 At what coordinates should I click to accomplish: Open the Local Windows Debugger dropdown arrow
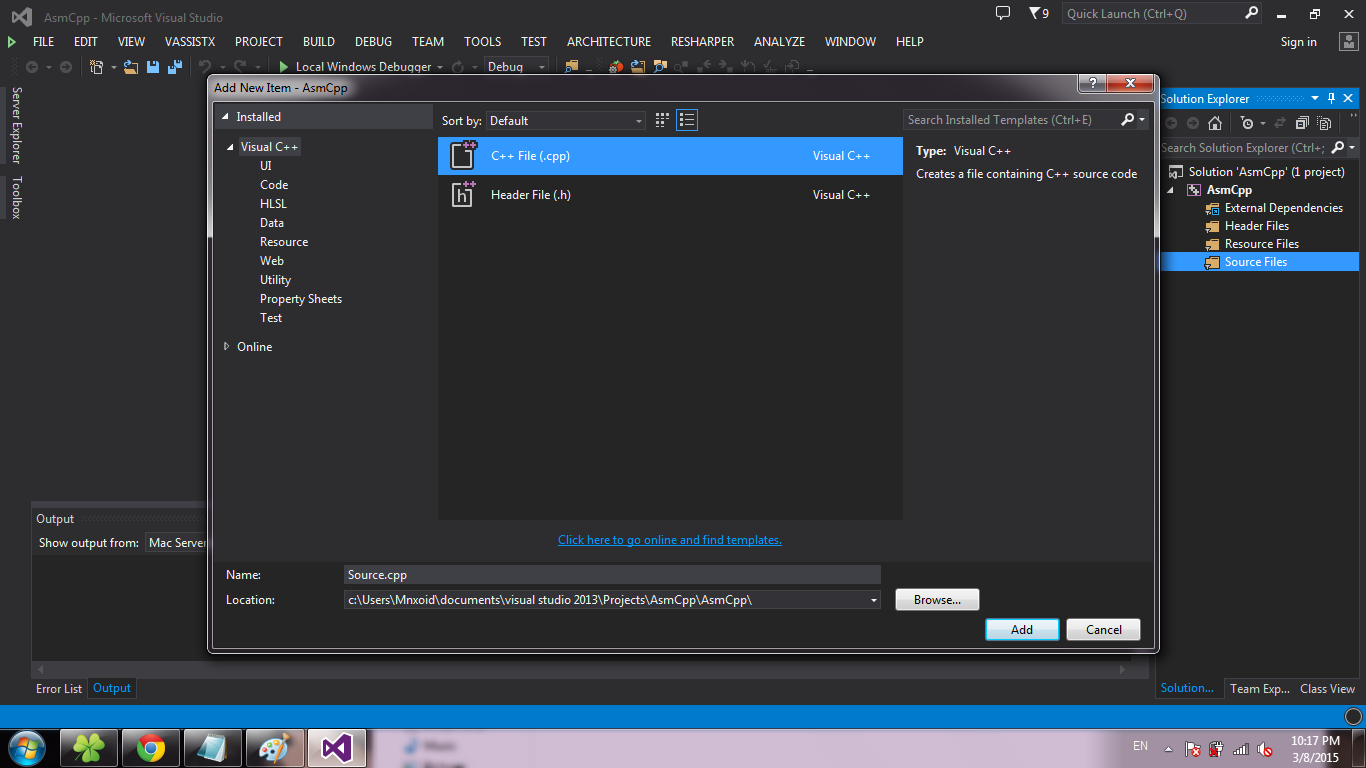pyautogui.click(x=440, y=67)
